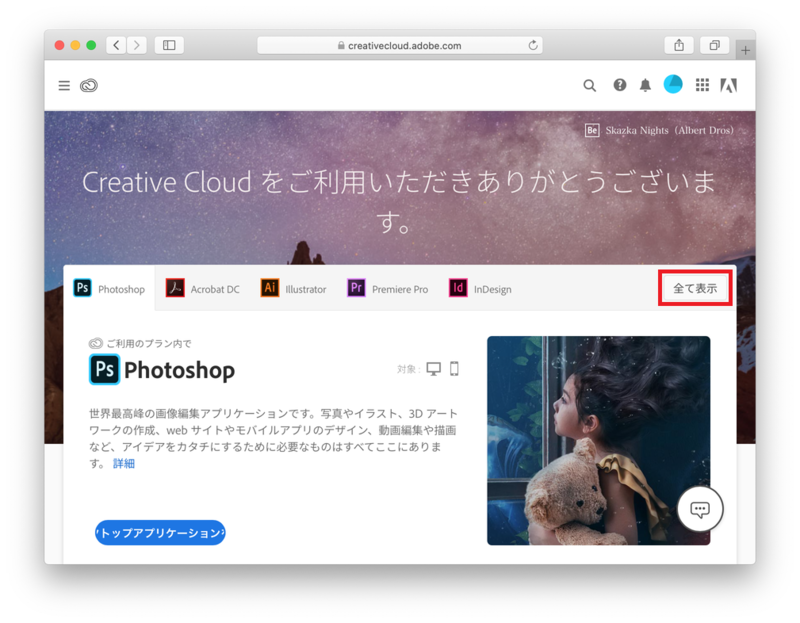Click the blue トップアプリケーション button

point(160,533)
